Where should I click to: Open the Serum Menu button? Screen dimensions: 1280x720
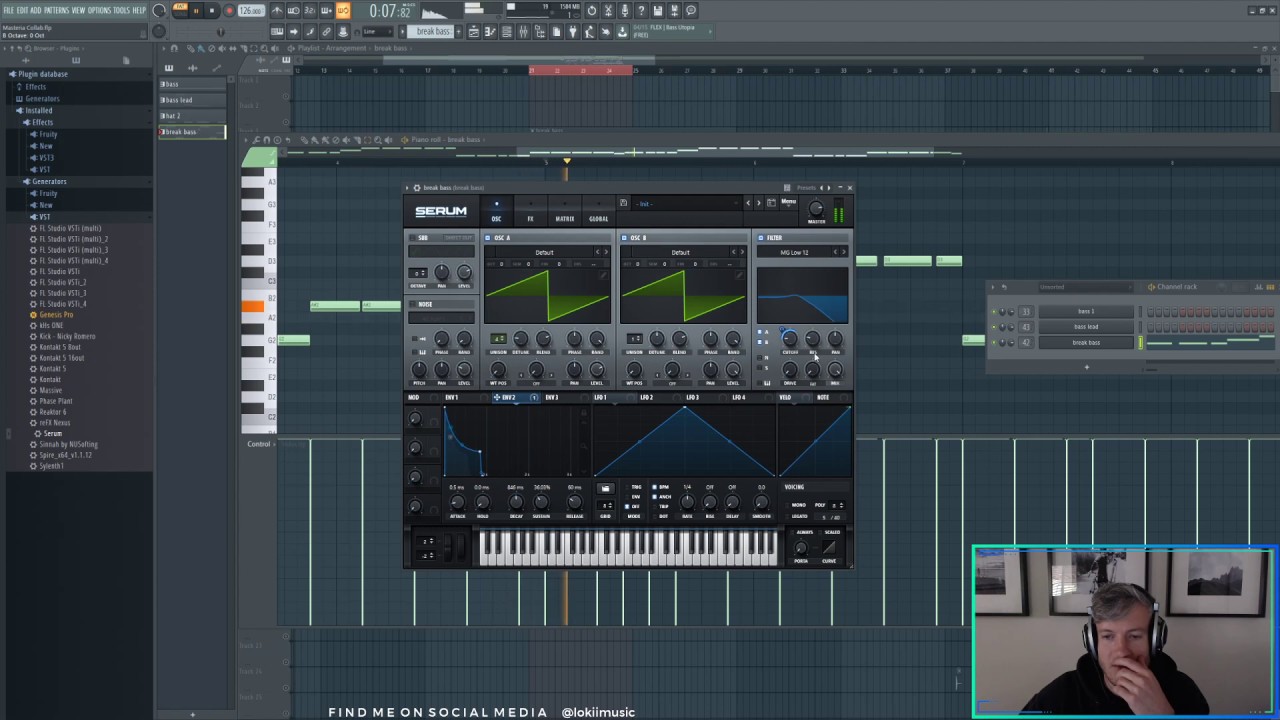(x=788, y=202)
